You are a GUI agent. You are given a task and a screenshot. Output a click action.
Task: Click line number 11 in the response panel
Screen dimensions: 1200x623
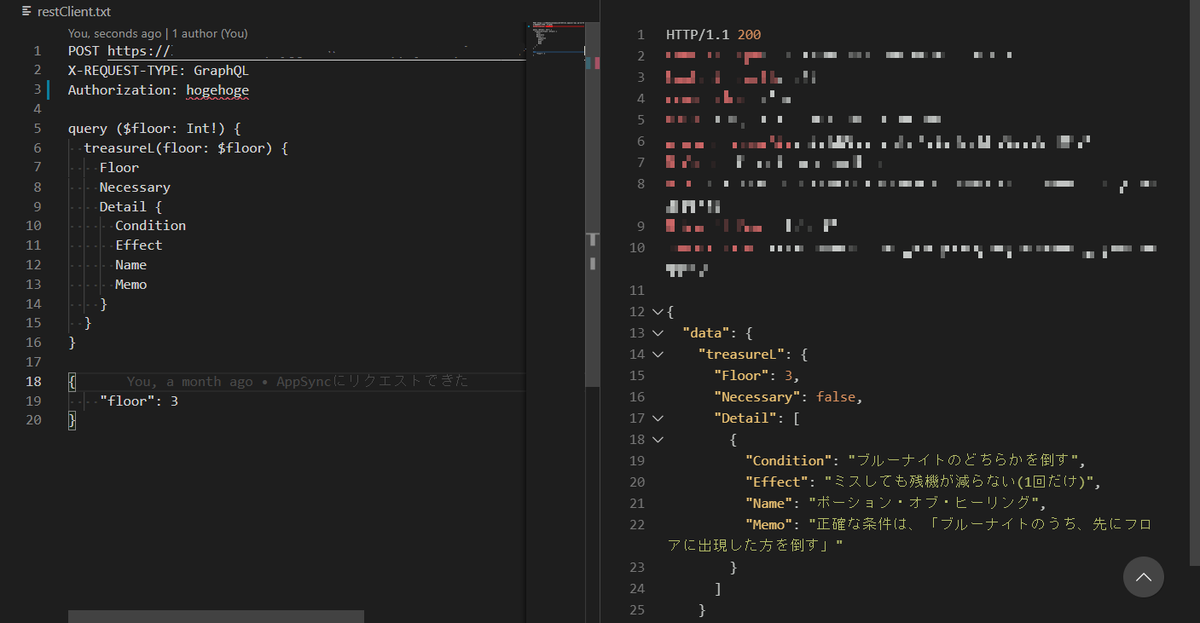638,290
